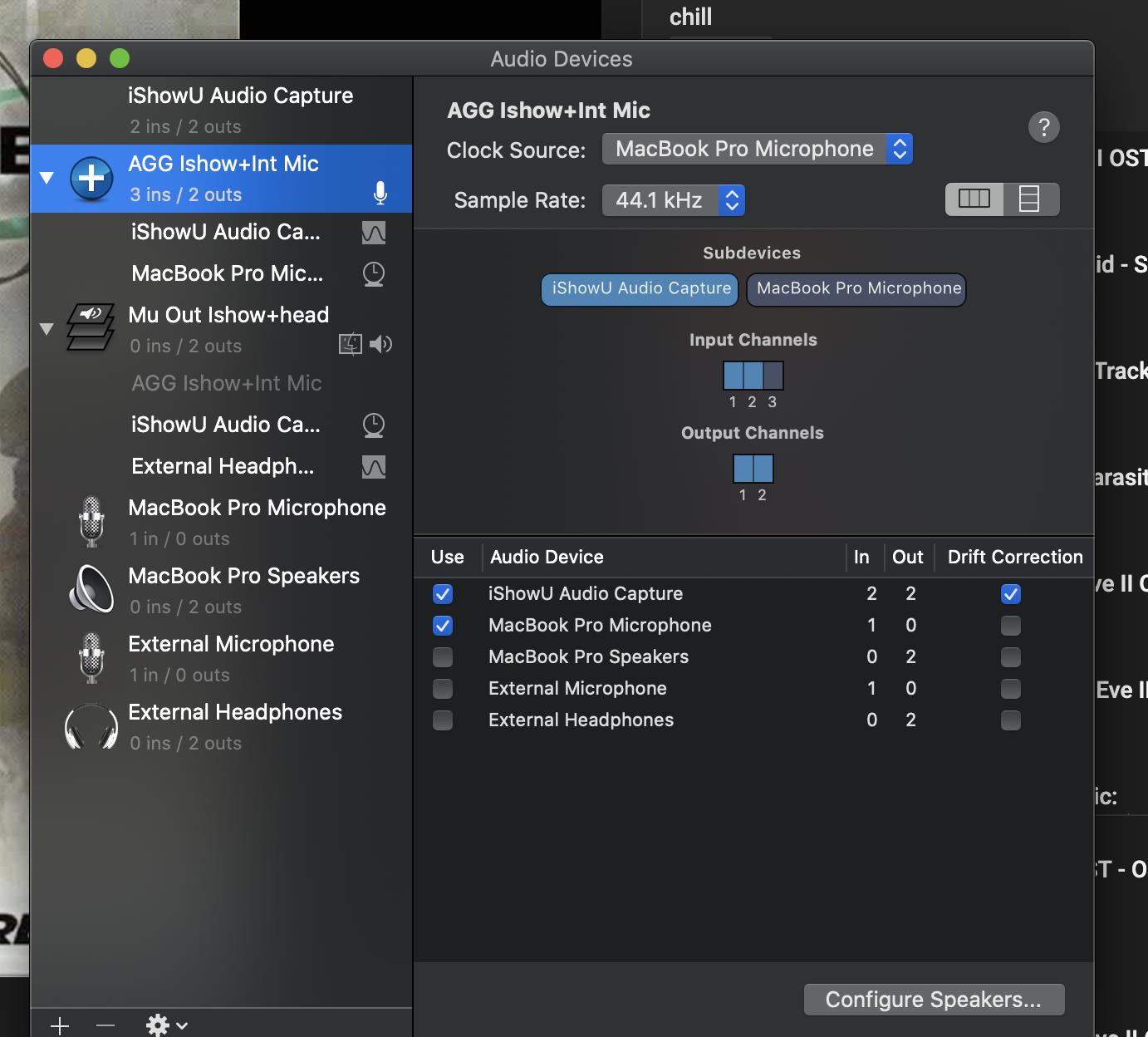The height and width of the screenshot is (1037, 1148).
Task: Click the External Microphone device icon
Action: coord(91,658)
